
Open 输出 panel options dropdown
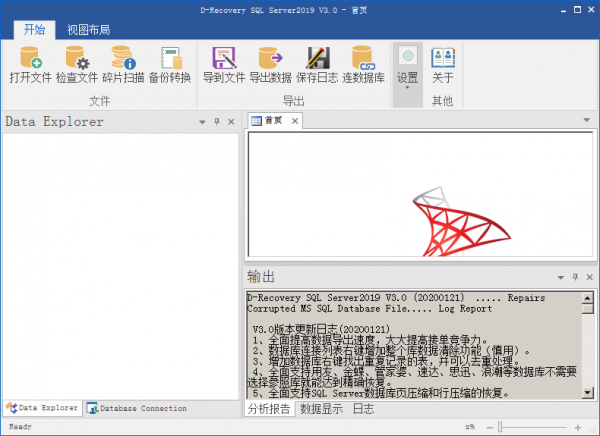pyautogui.click(x=561, y=278)
